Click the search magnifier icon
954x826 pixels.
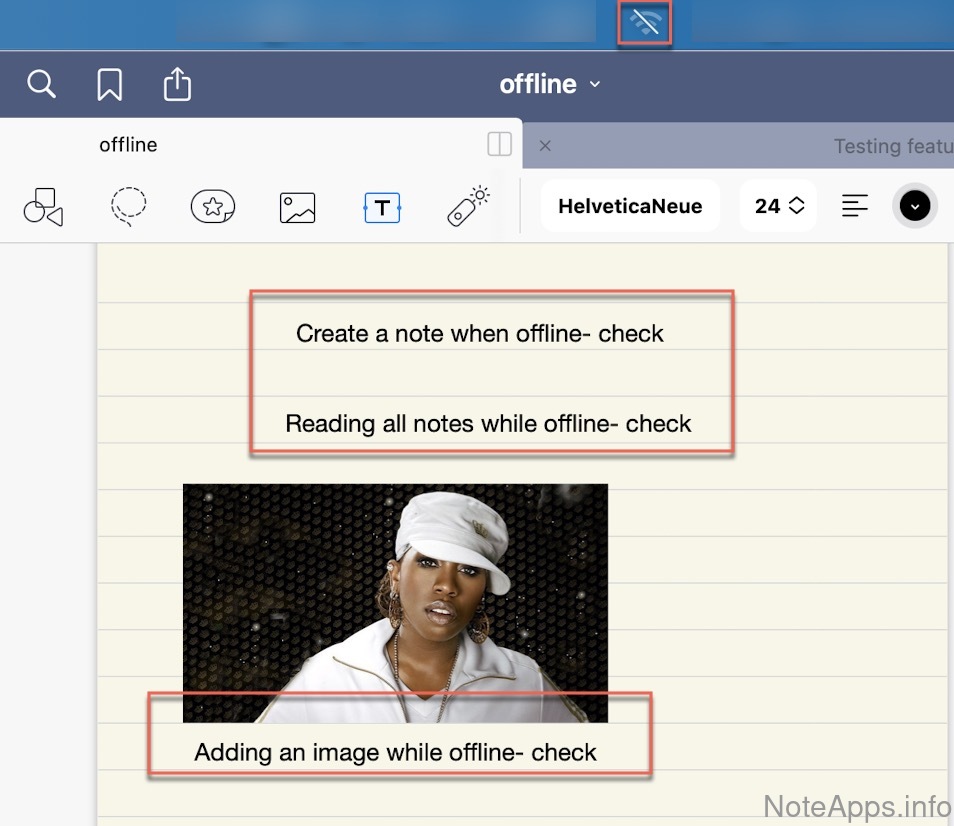(41, 84)
